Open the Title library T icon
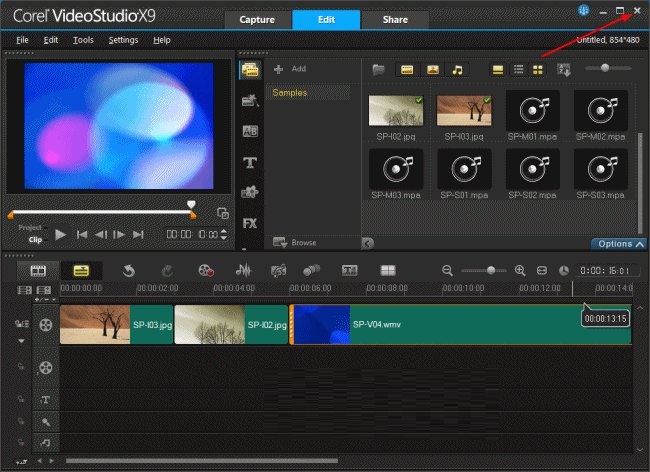Image resolution: width=650 pixels, height=472 pixels. (x=250, y=162)
